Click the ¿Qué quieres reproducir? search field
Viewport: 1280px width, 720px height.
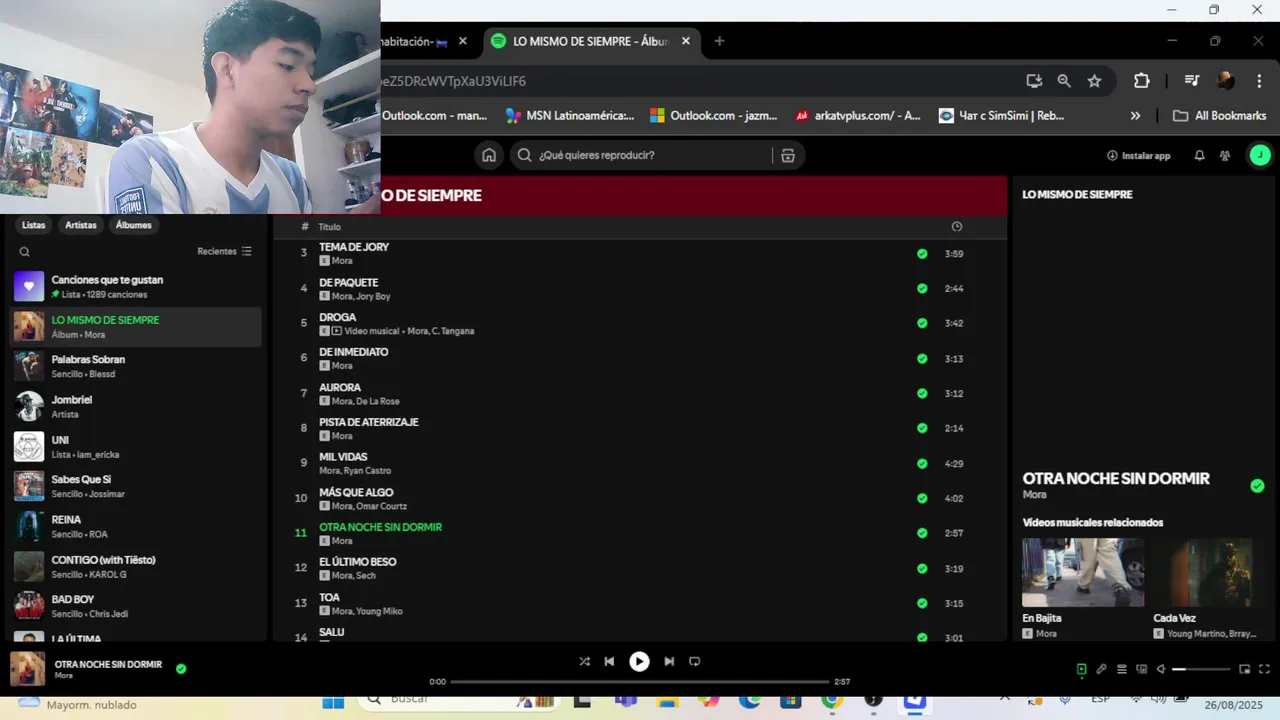(x=641, y=155)
